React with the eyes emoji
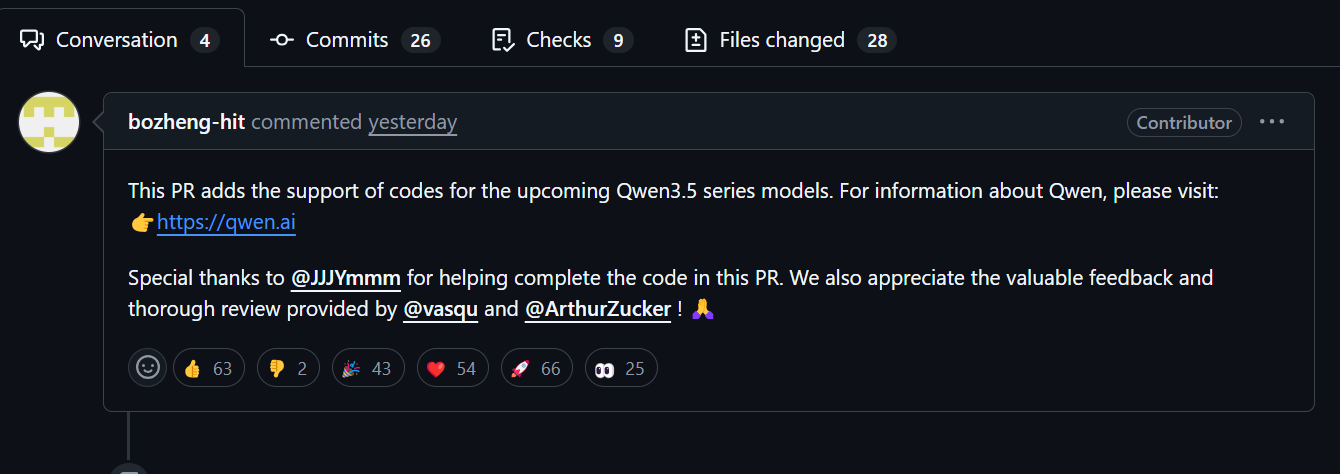Screen dimensions: 1340x474 (620, 368)
